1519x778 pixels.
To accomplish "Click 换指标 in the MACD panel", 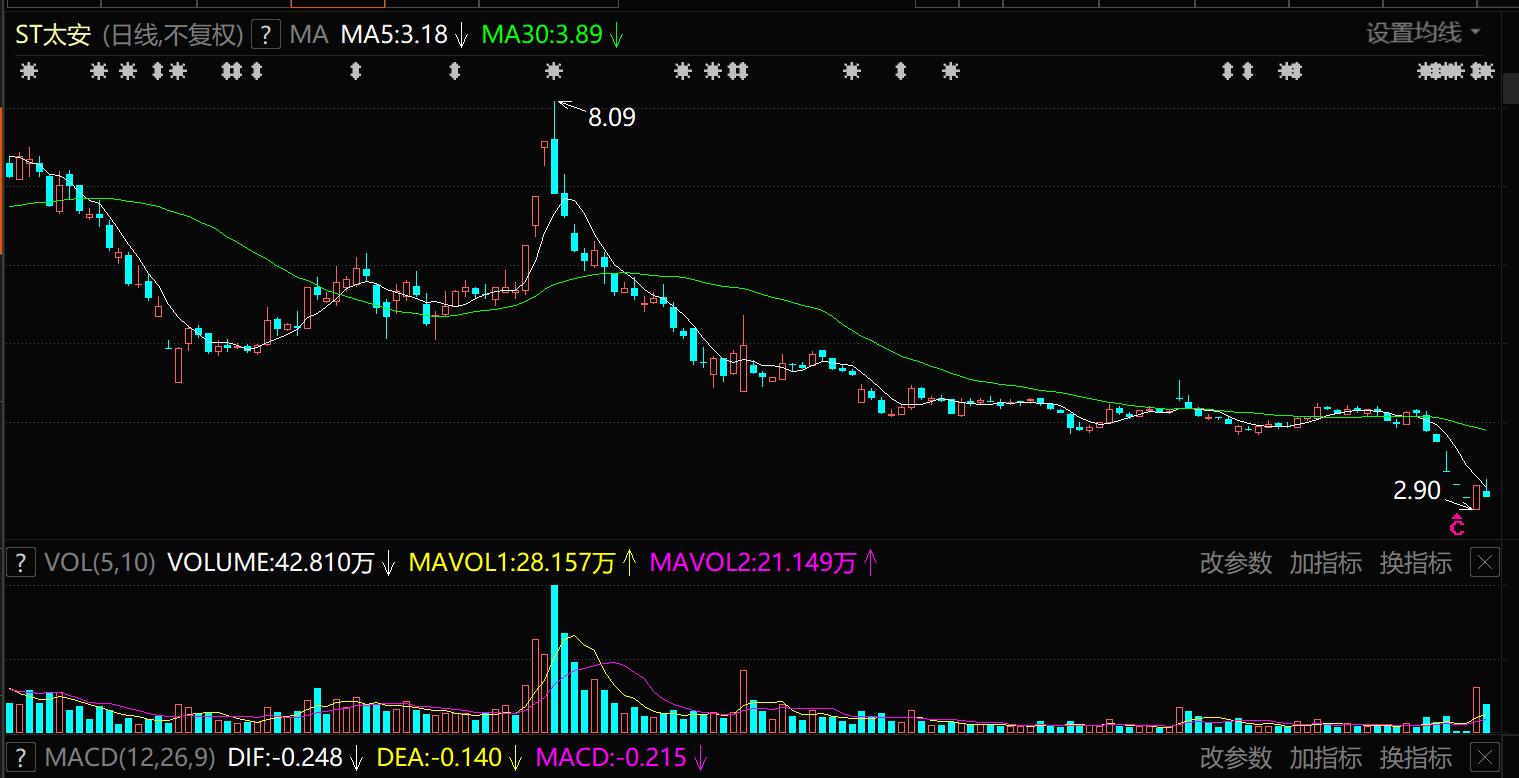I will [x=1415, y=757].
